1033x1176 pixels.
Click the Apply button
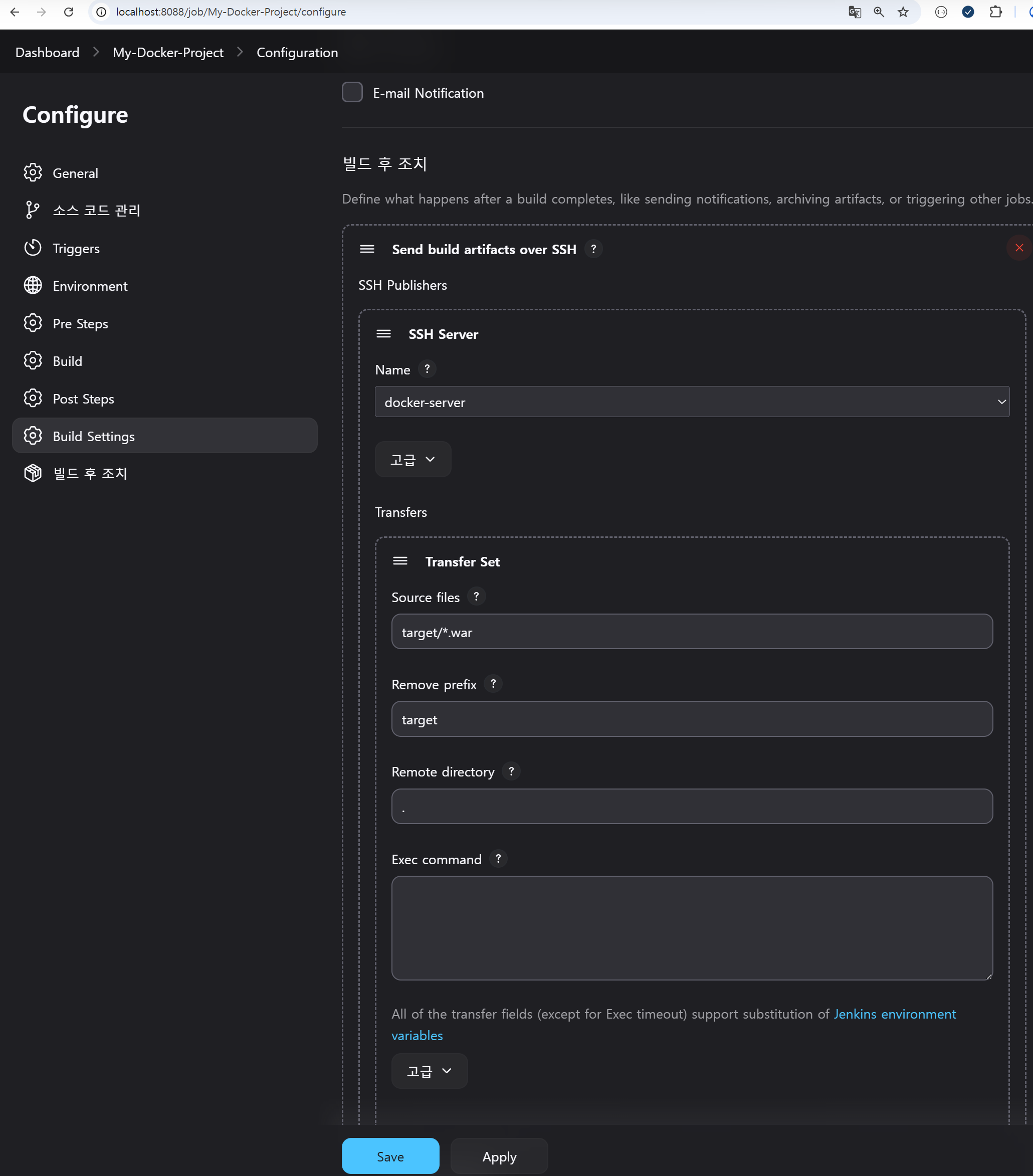[499, 1156]
